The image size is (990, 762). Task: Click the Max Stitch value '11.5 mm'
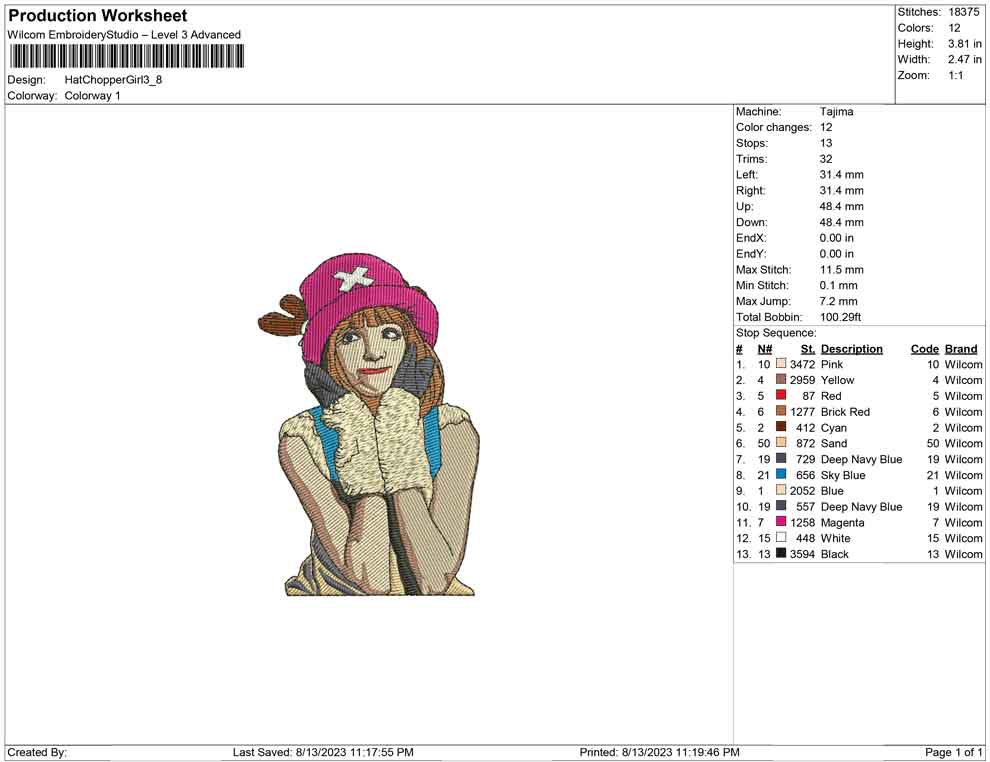coord(842,270)
